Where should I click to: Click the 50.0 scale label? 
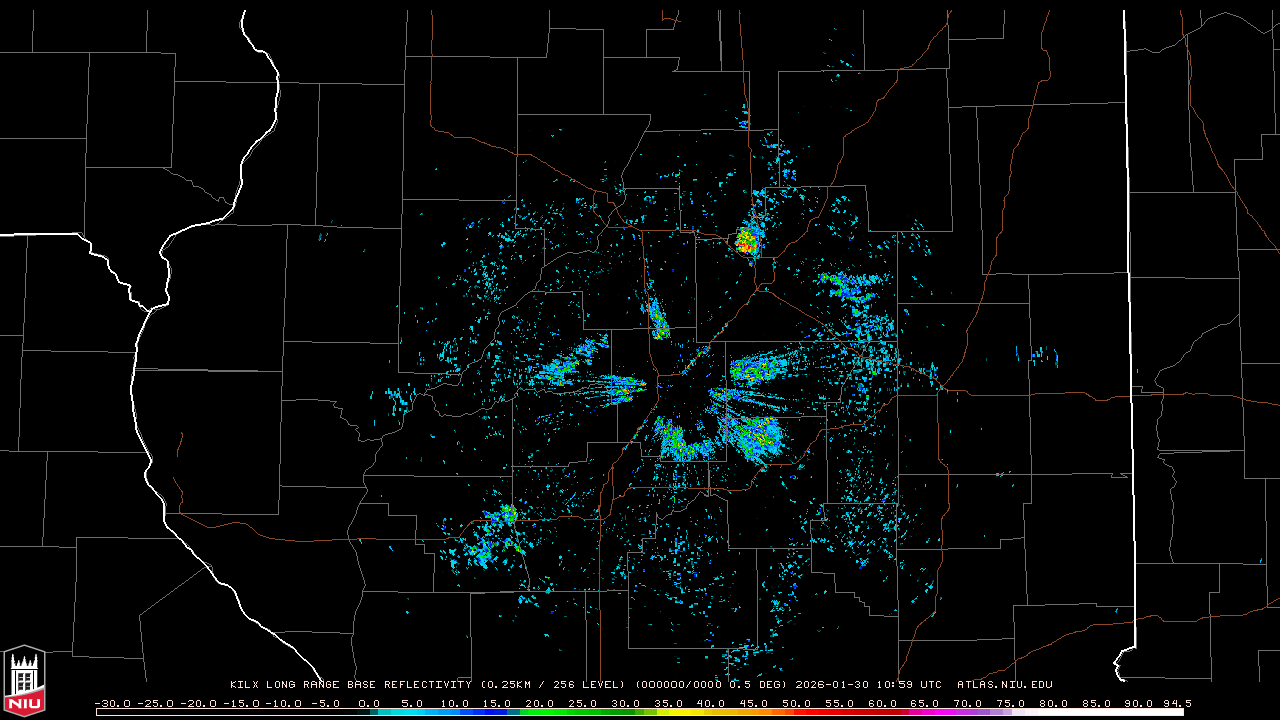coord(796,703)
